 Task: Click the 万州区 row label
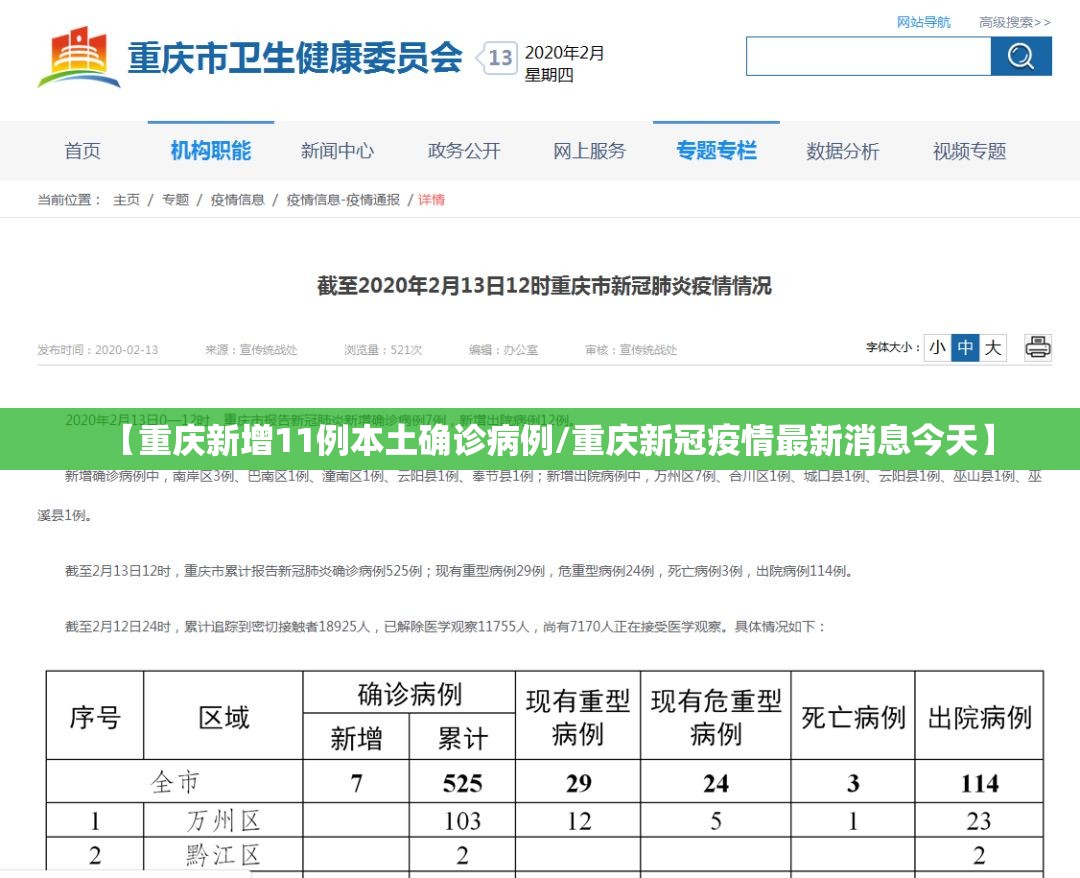[x=223, y=821]
